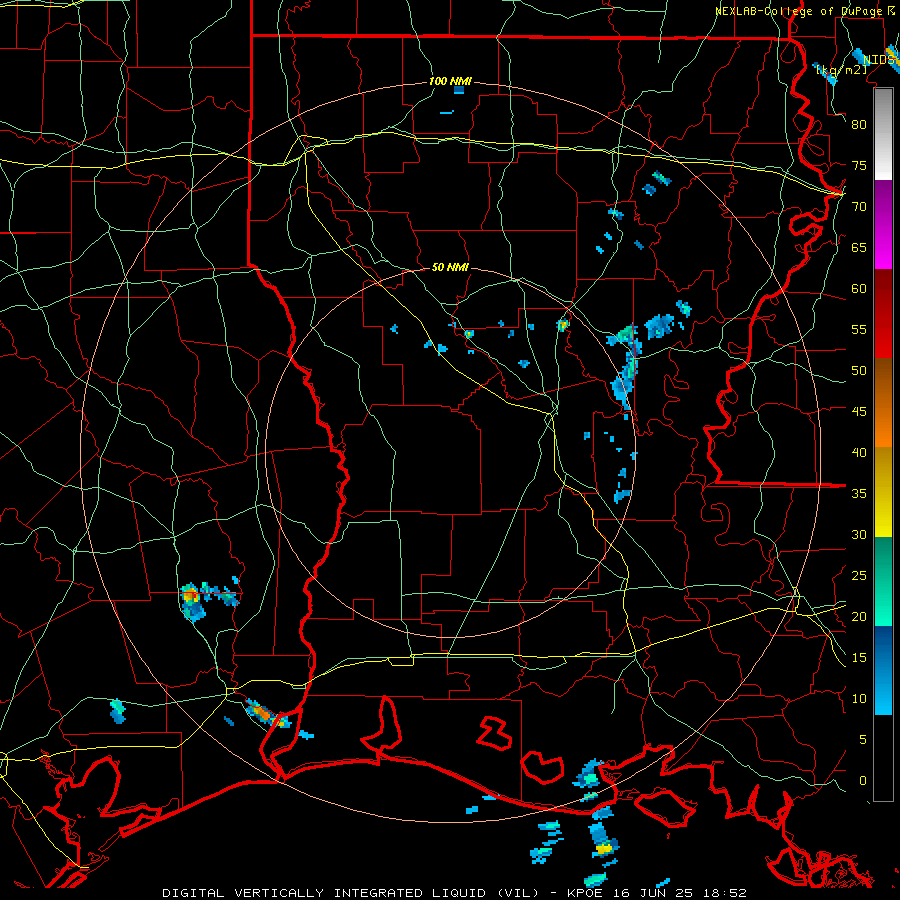Click the [kg/m2] units label
This screenshot has height=900, width=900.
[841, 70]
